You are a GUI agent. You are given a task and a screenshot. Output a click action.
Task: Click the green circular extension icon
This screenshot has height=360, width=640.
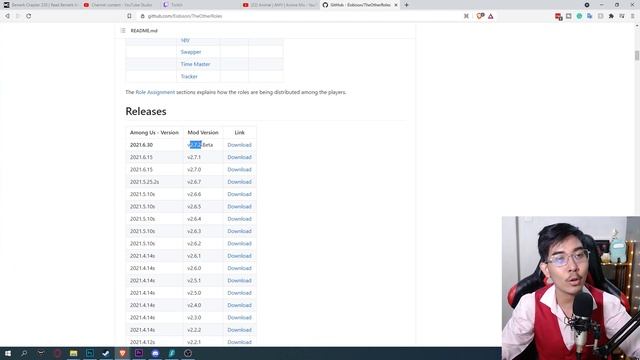tap(579, 16)
